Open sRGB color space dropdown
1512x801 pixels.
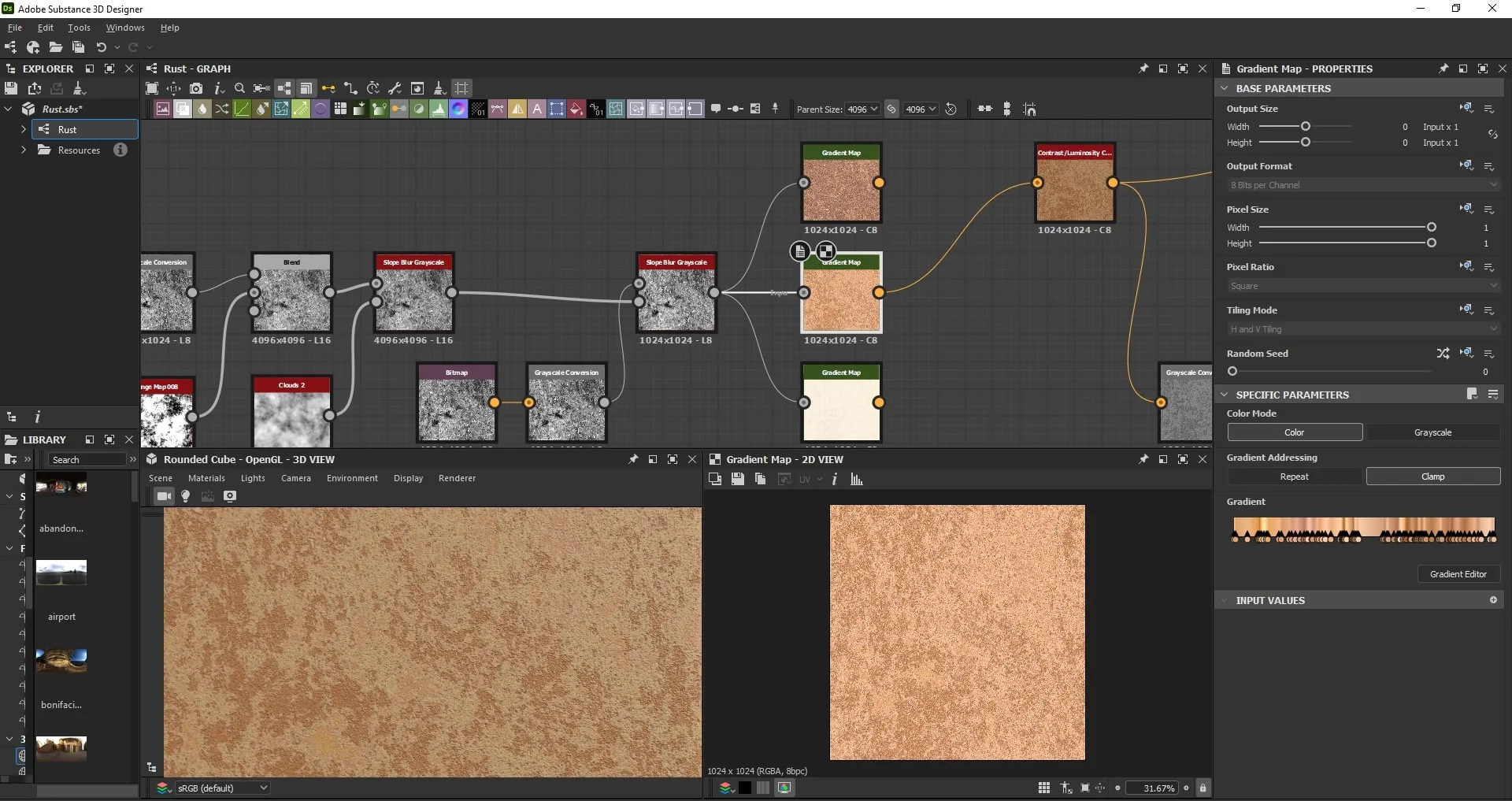click(x=222, y=788)
